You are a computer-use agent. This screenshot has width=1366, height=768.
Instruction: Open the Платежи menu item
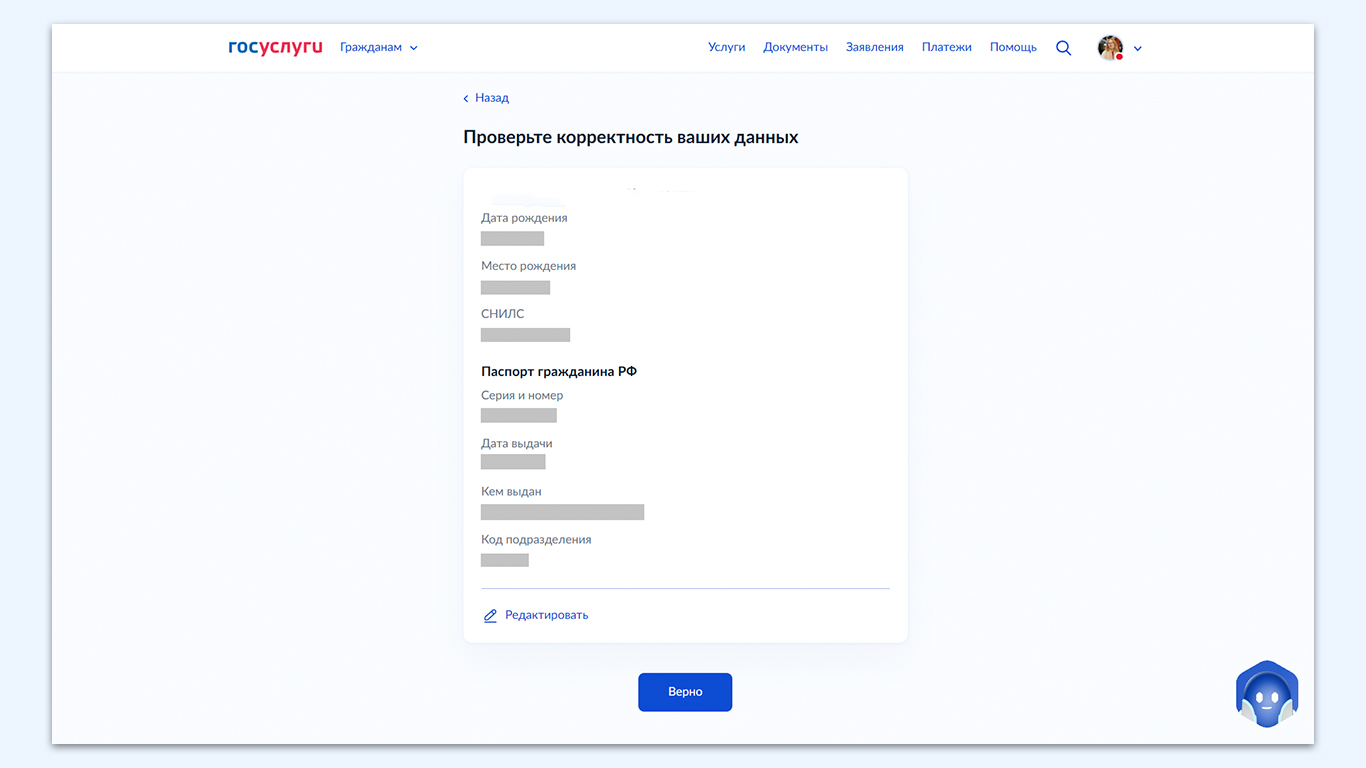[947, 47]
